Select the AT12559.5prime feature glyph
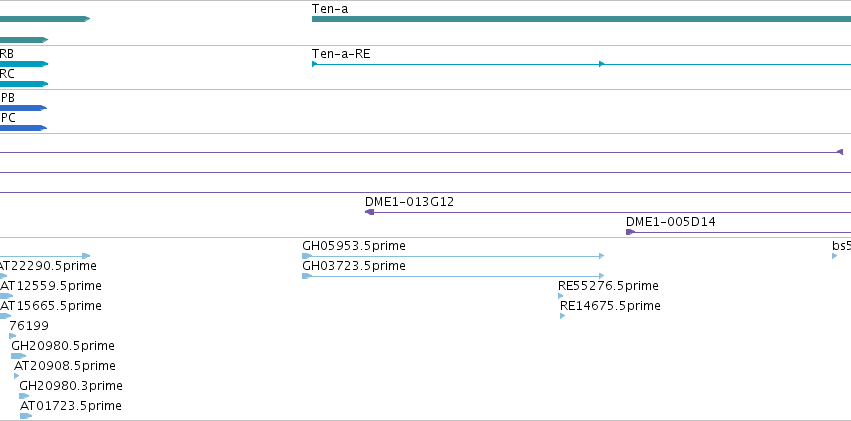Image resolution: width=851 pixels, height=421 pixels. click(x=7, y=296)
